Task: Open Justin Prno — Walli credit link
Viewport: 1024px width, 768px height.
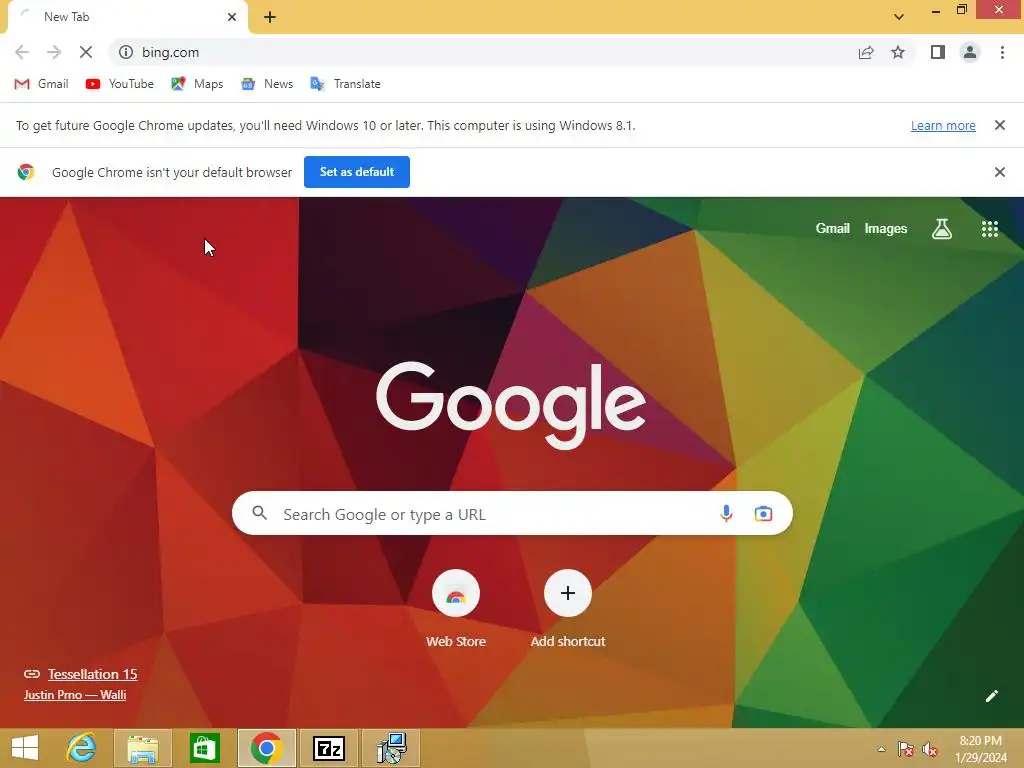Action: tap(75, 695)
